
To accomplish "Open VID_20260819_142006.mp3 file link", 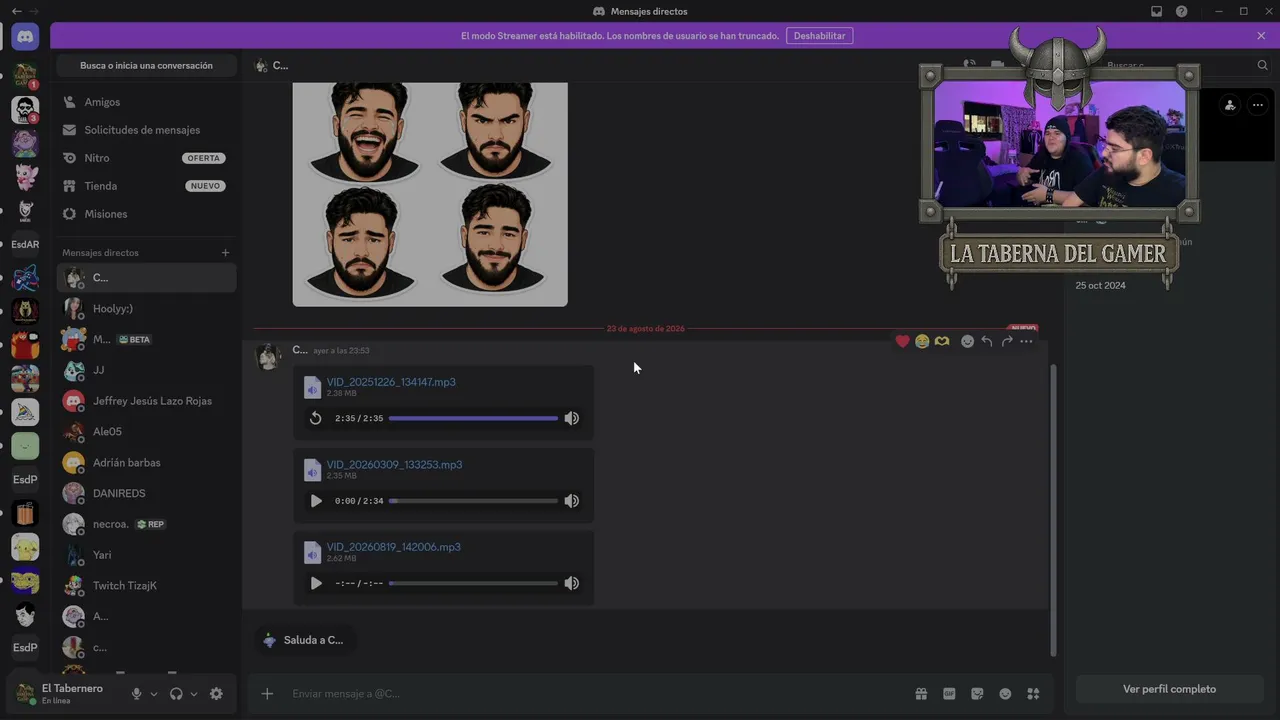I will pos(393,547).
